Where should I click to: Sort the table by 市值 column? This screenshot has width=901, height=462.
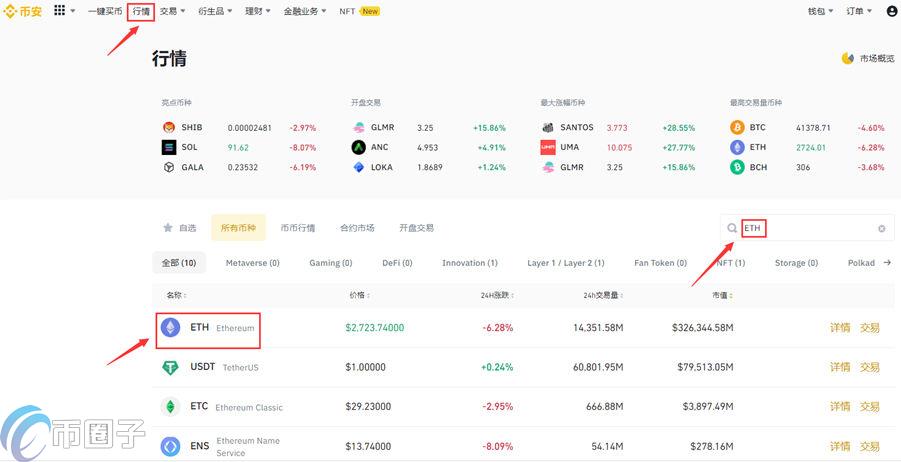[722, 295]
